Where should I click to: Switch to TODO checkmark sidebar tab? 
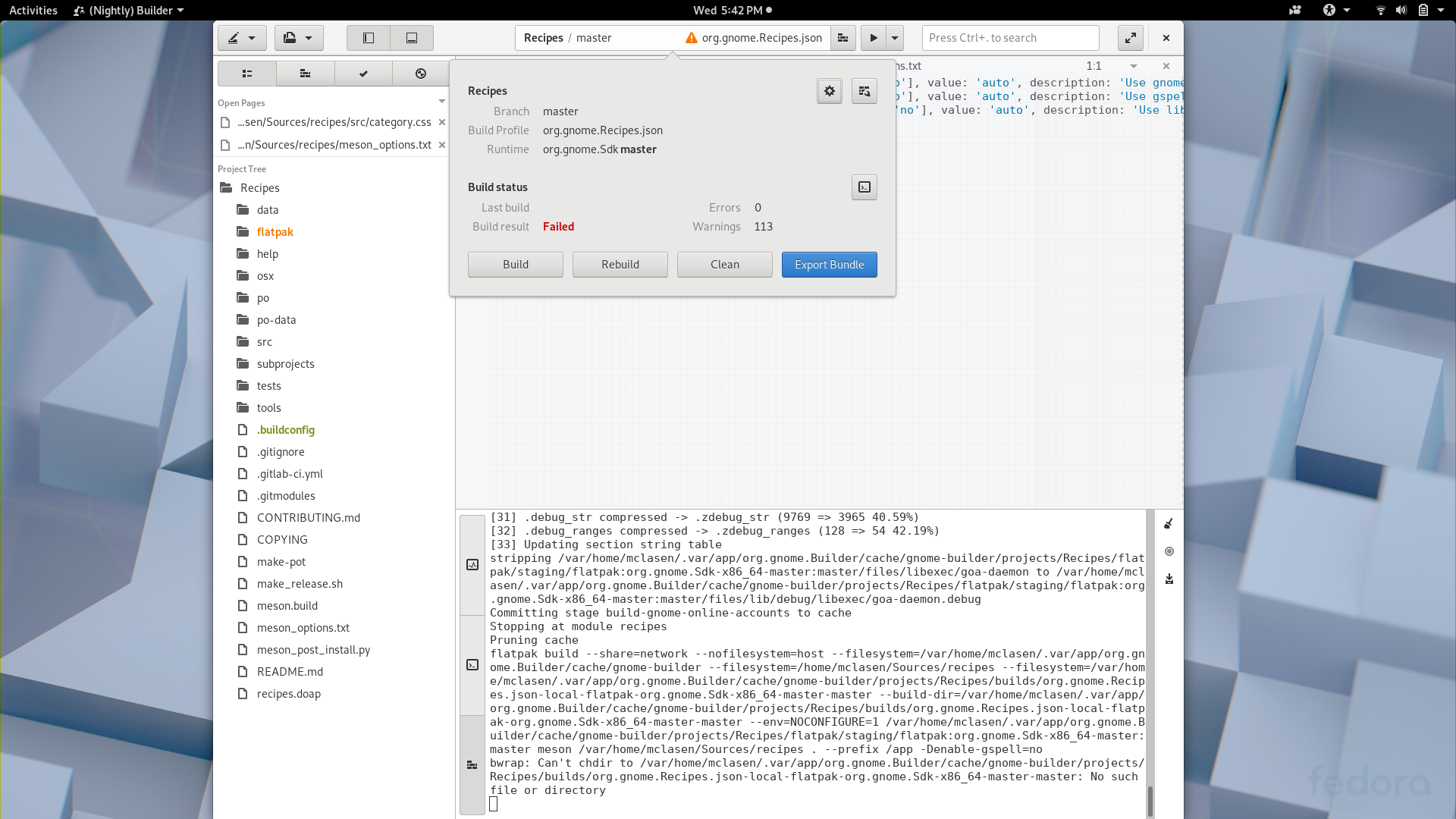(x=363, y=74)
